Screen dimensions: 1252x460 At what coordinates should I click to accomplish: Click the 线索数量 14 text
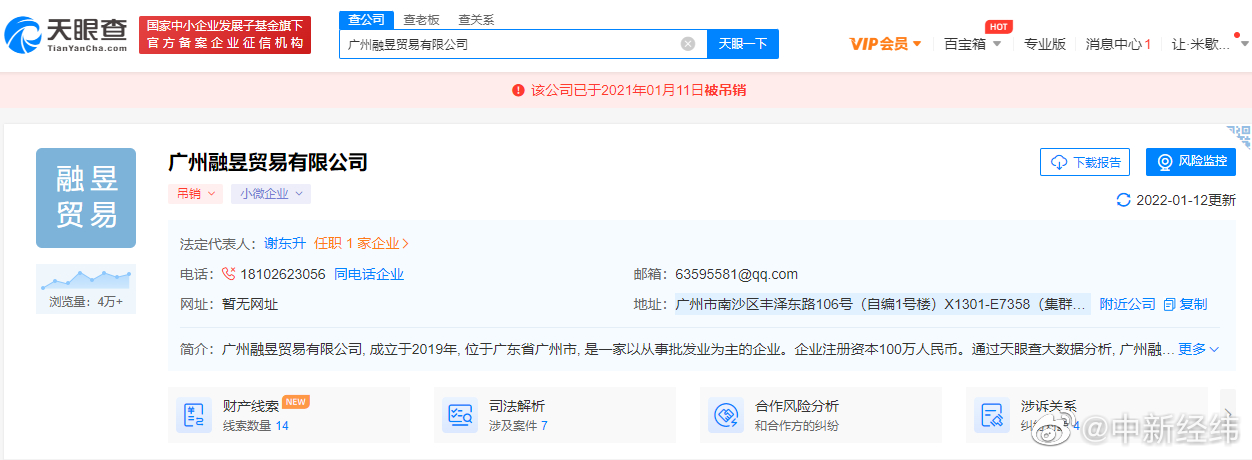[x=255, y=426]
